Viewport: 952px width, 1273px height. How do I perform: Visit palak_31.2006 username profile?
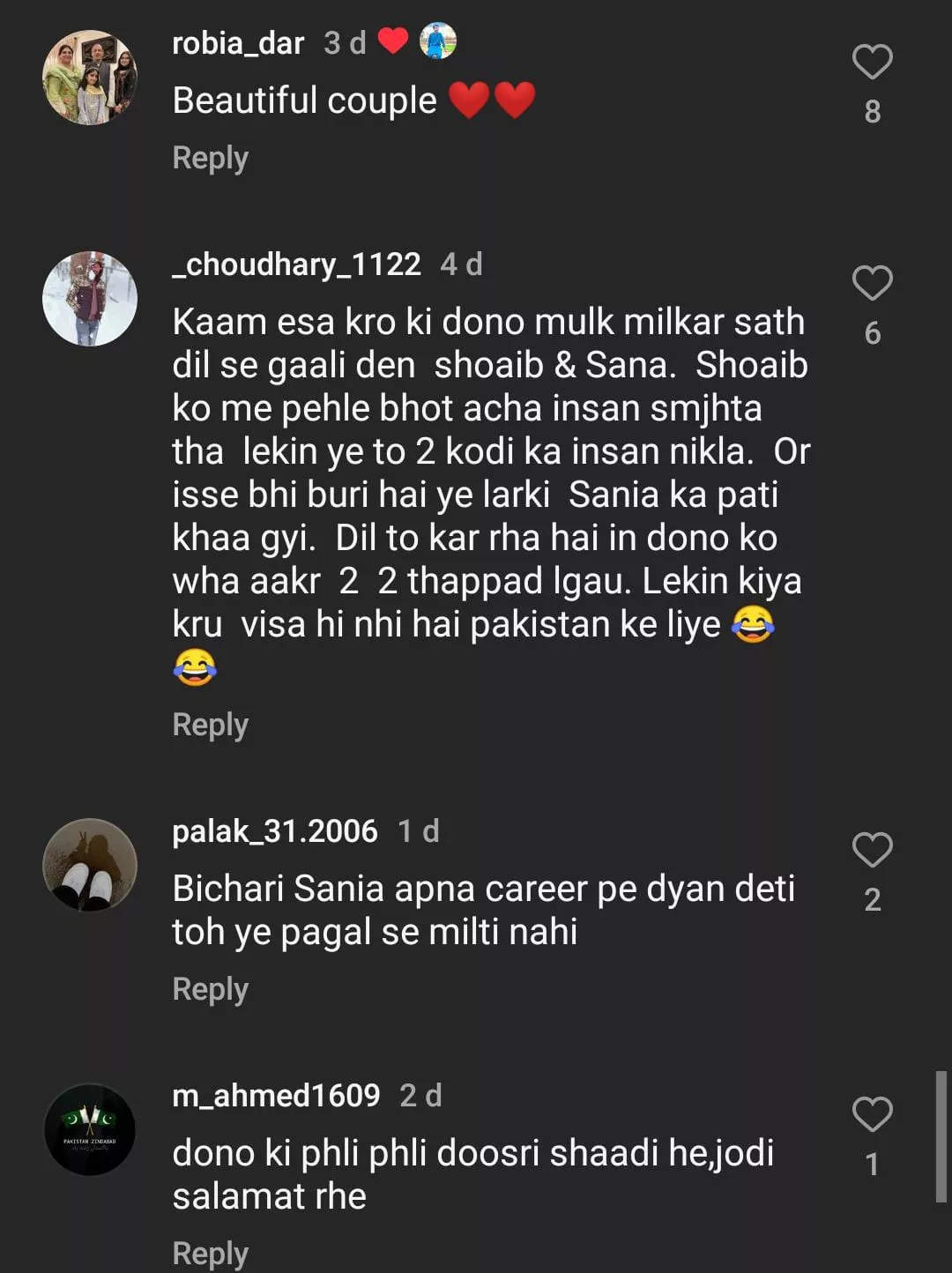coord(275,831)
